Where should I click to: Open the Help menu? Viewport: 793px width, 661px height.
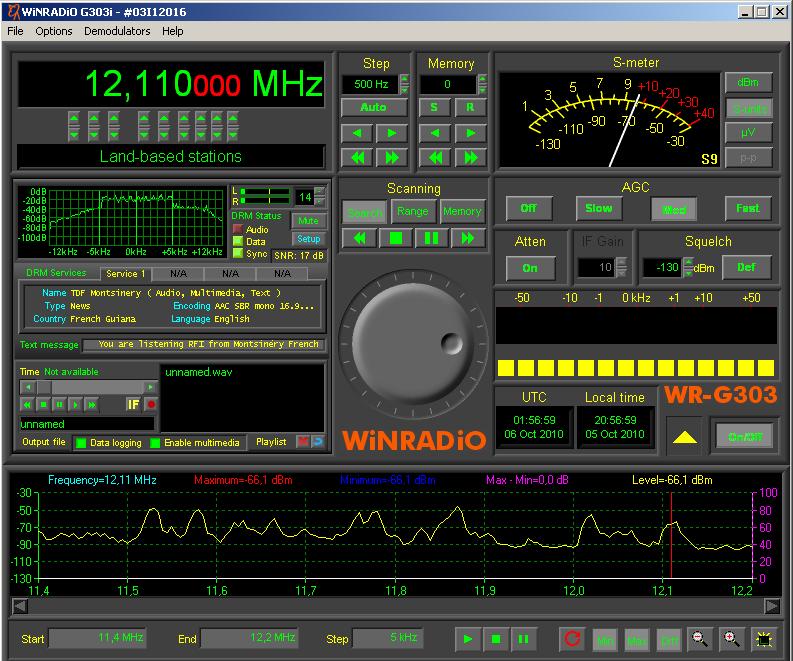pos(172,31)
